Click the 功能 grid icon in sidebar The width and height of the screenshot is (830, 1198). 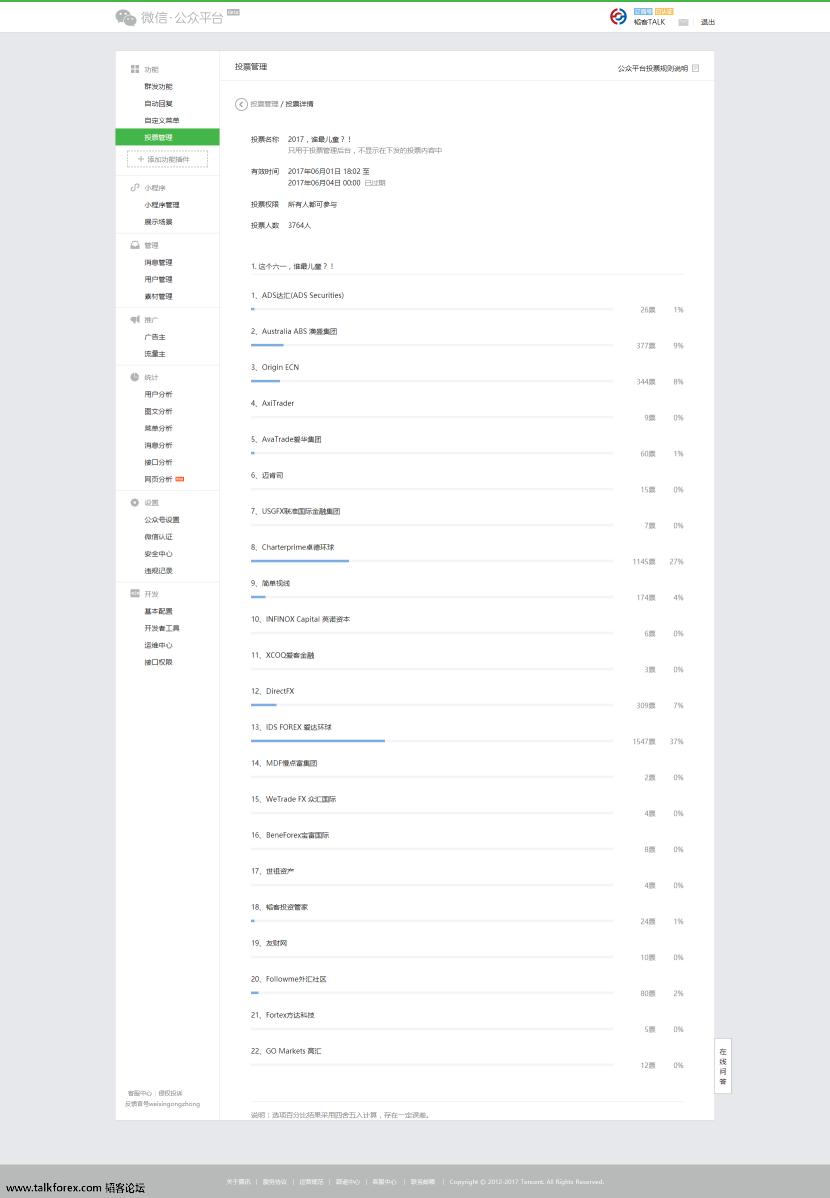135,69
